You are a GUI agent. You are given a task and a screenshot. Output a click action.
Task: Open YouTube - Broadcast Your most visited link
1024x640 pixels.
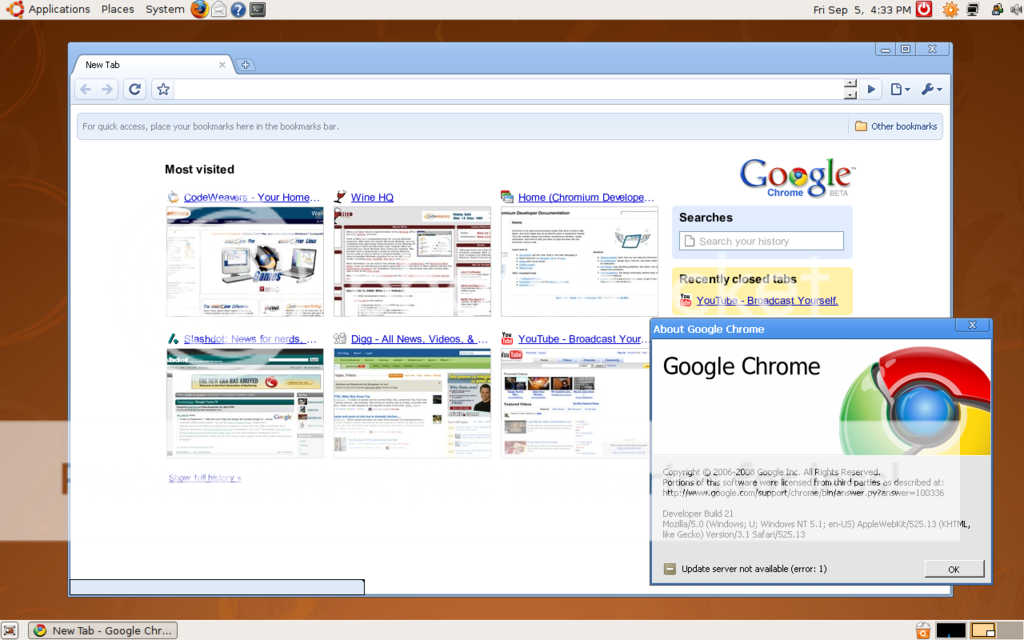pos(583,339)
